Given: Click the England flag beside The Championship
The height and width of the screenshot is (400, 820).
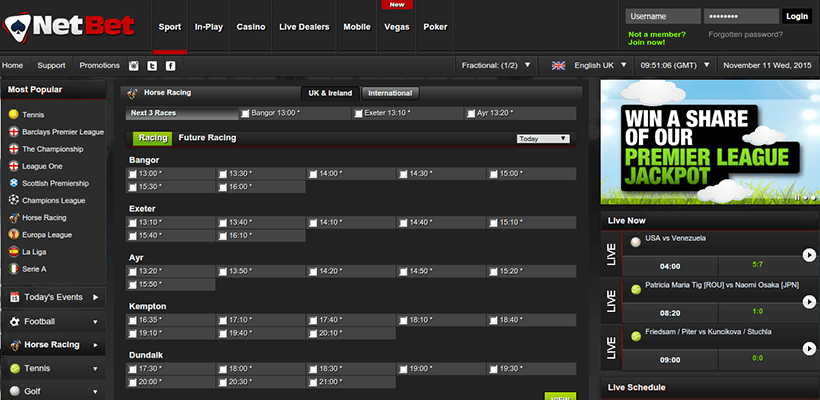Looking at the screenshot, I should [x=14, y=149].
